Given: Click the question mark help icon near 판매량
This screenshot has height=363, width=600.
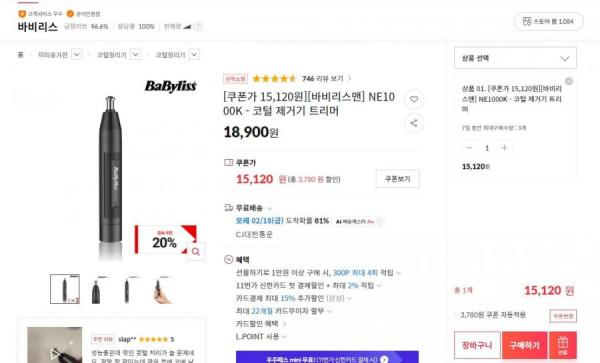Looking at the screenshot, I should 198,26.
